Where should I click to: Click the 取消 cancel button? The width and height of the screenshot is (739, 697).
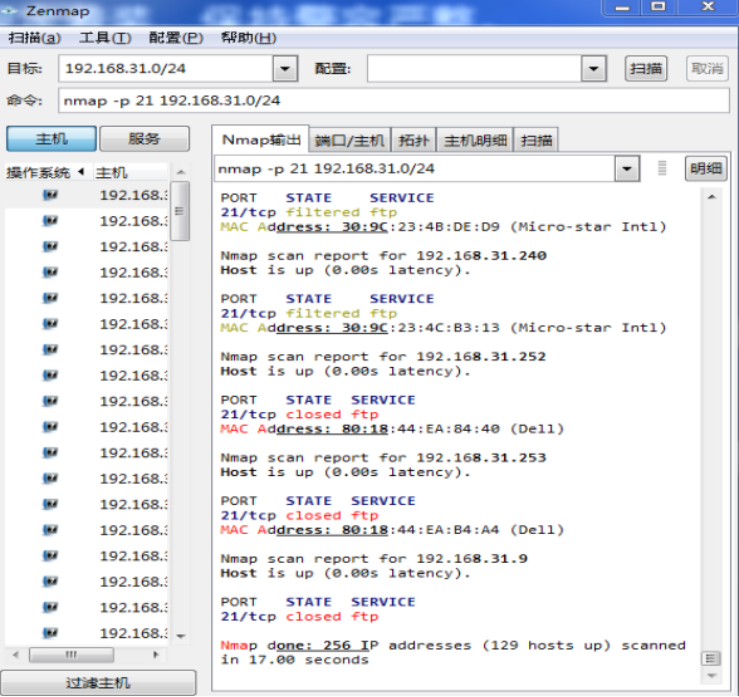pyautogui.click(x=707, y=69)
